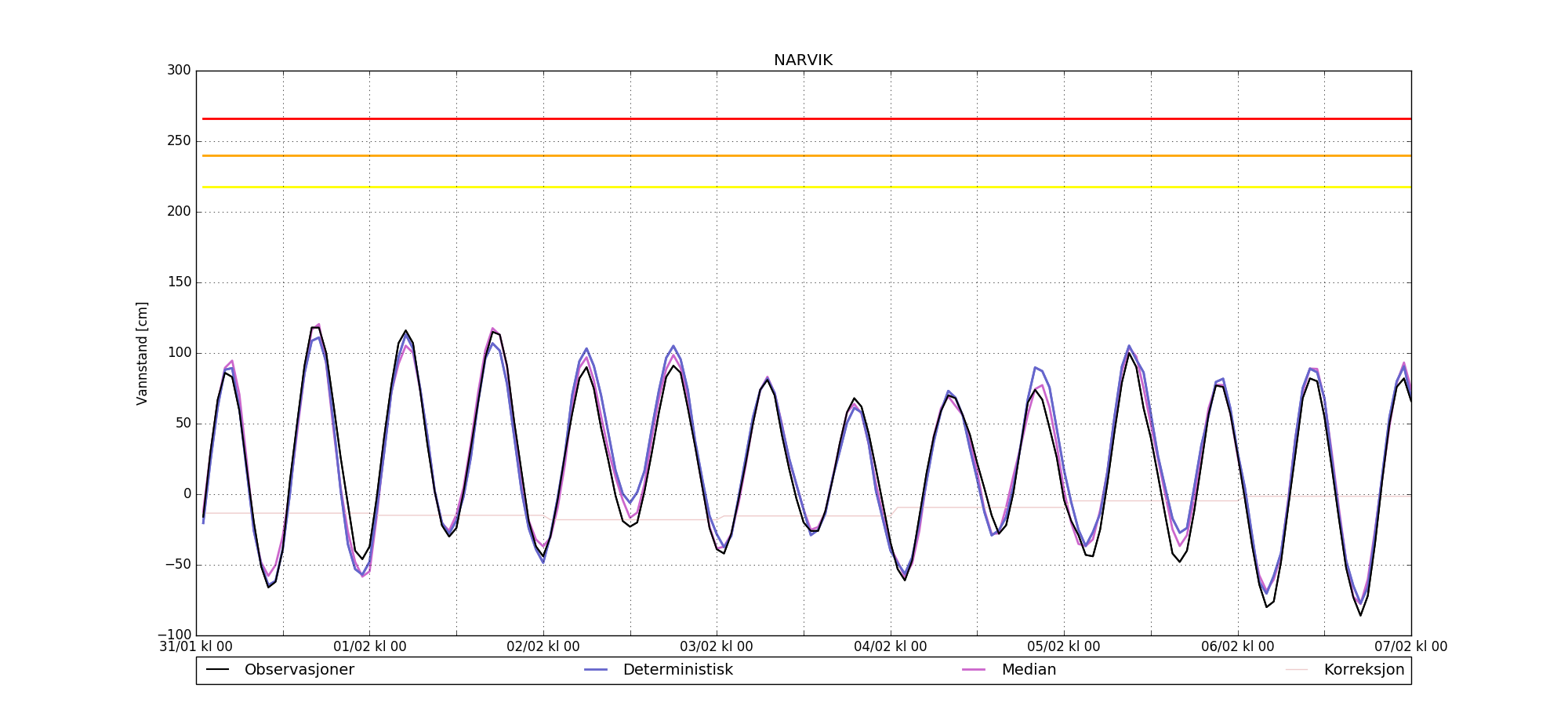Click the magenta Median legend line swatch
This screenshot has height=706, width=1568.
pyautogui.click(x=974, y=670)
